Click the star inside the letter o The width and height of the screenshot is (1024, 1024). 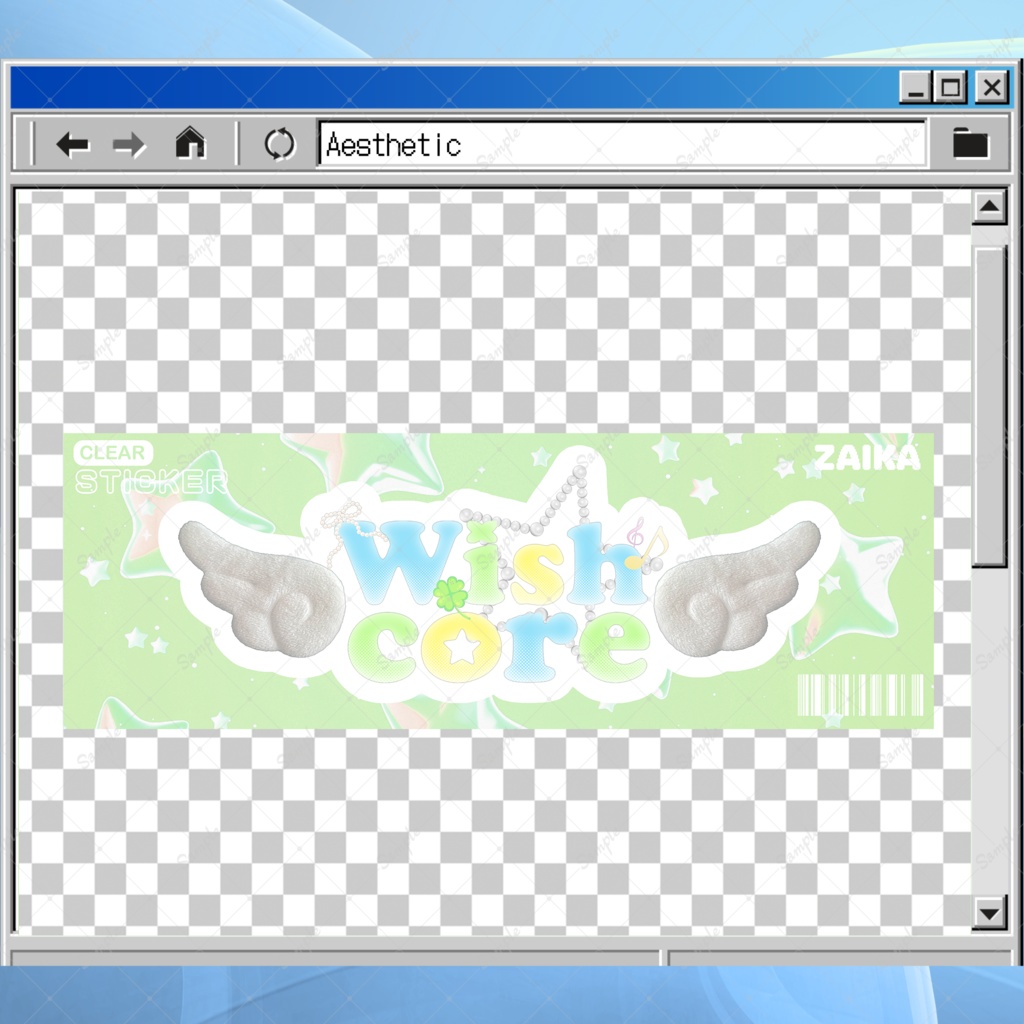pyautogui.click(x=463, y=647)
